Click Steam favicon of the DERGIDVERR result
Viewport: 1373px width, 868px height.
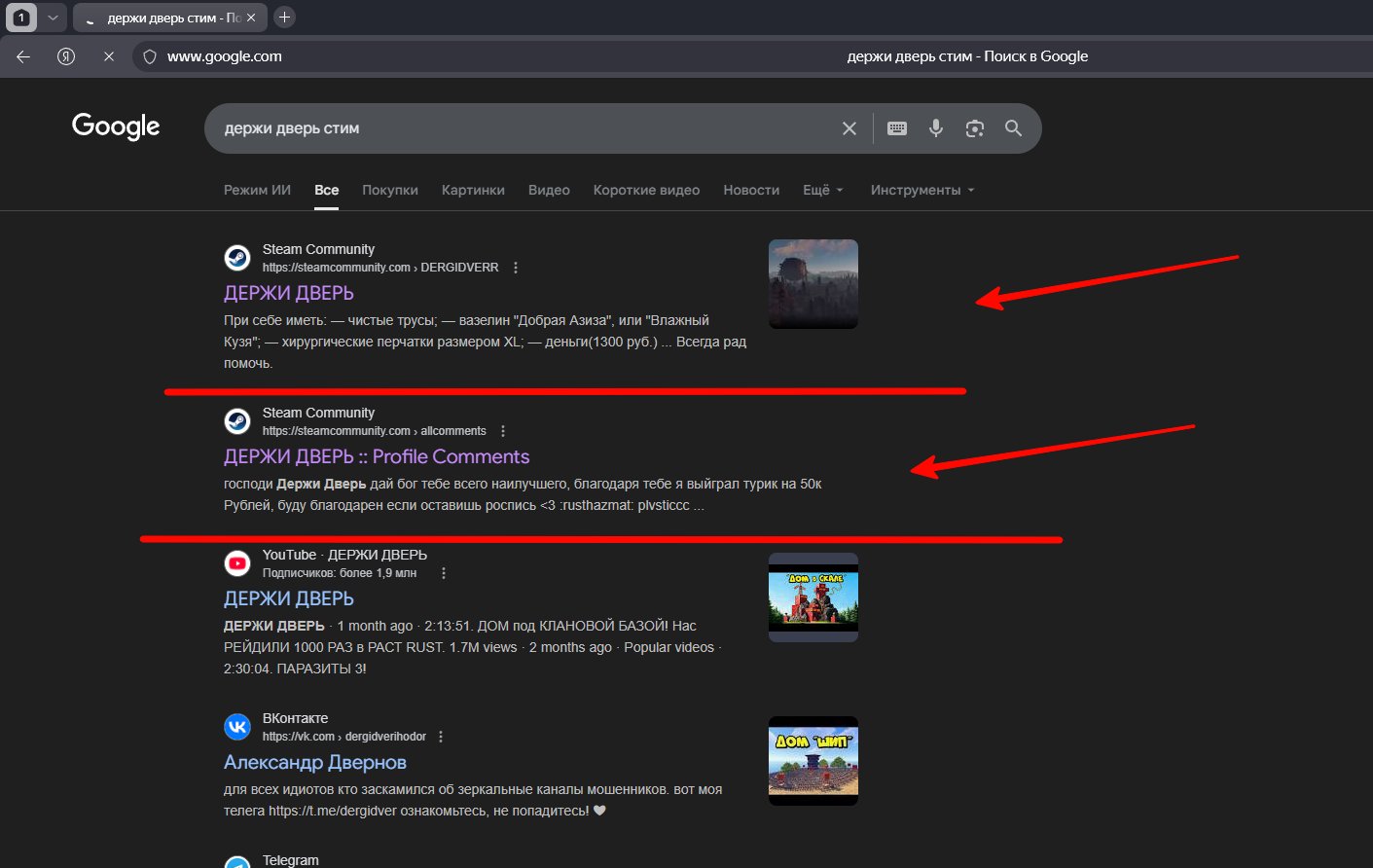tap(237, 258)
